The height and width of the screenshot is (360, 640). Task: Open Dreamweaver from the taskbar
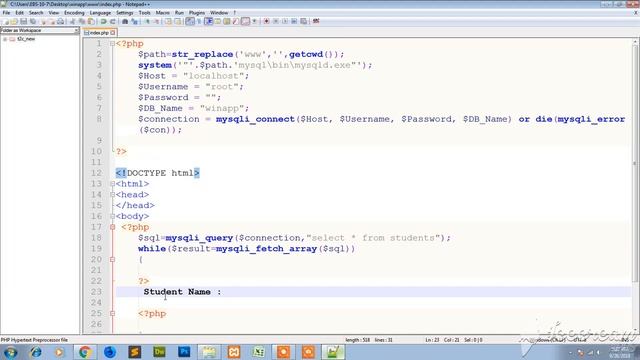pos(159,352)
